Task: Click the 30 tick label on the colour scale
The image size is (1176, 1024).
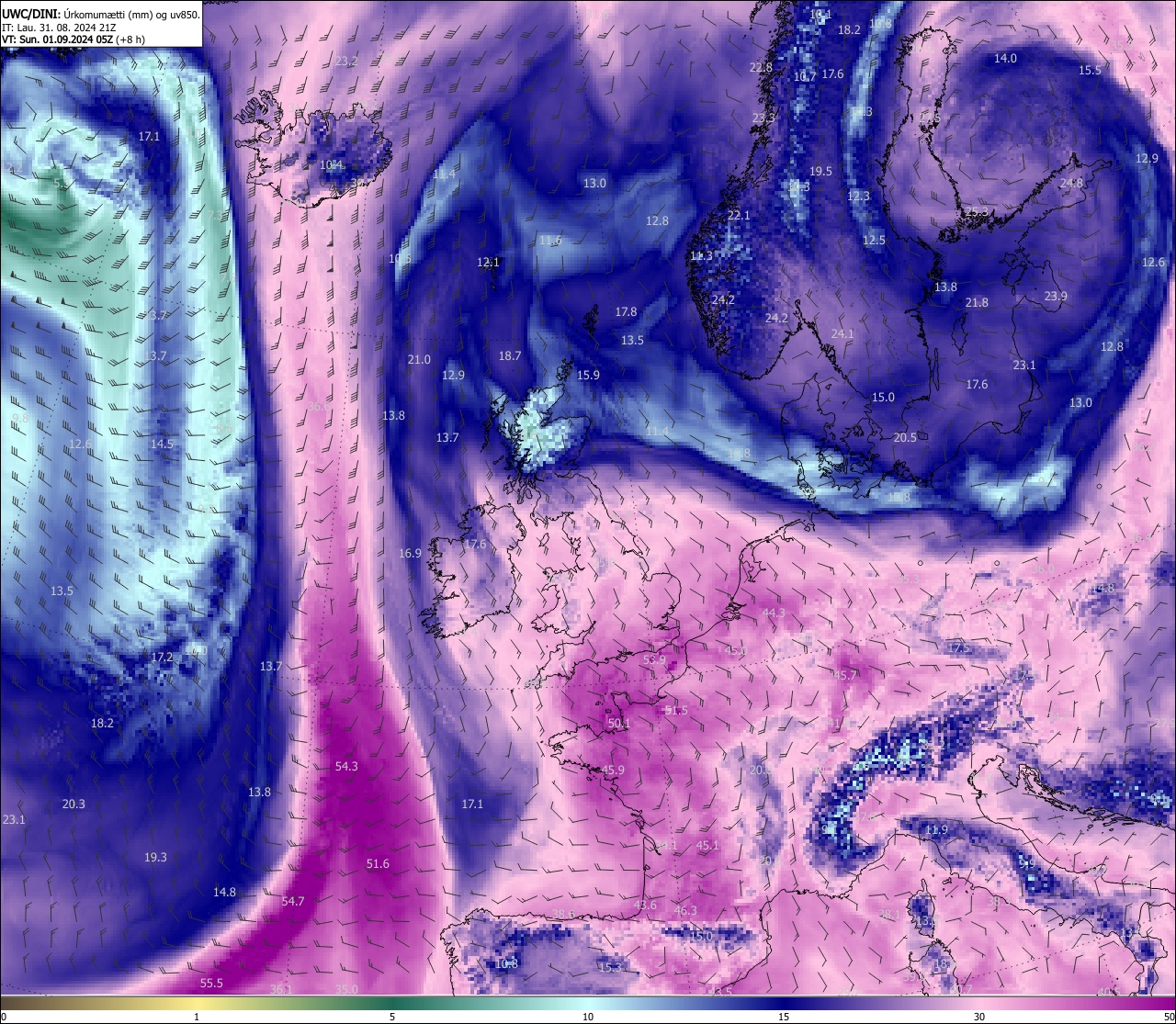Action: click(979, 1017)
